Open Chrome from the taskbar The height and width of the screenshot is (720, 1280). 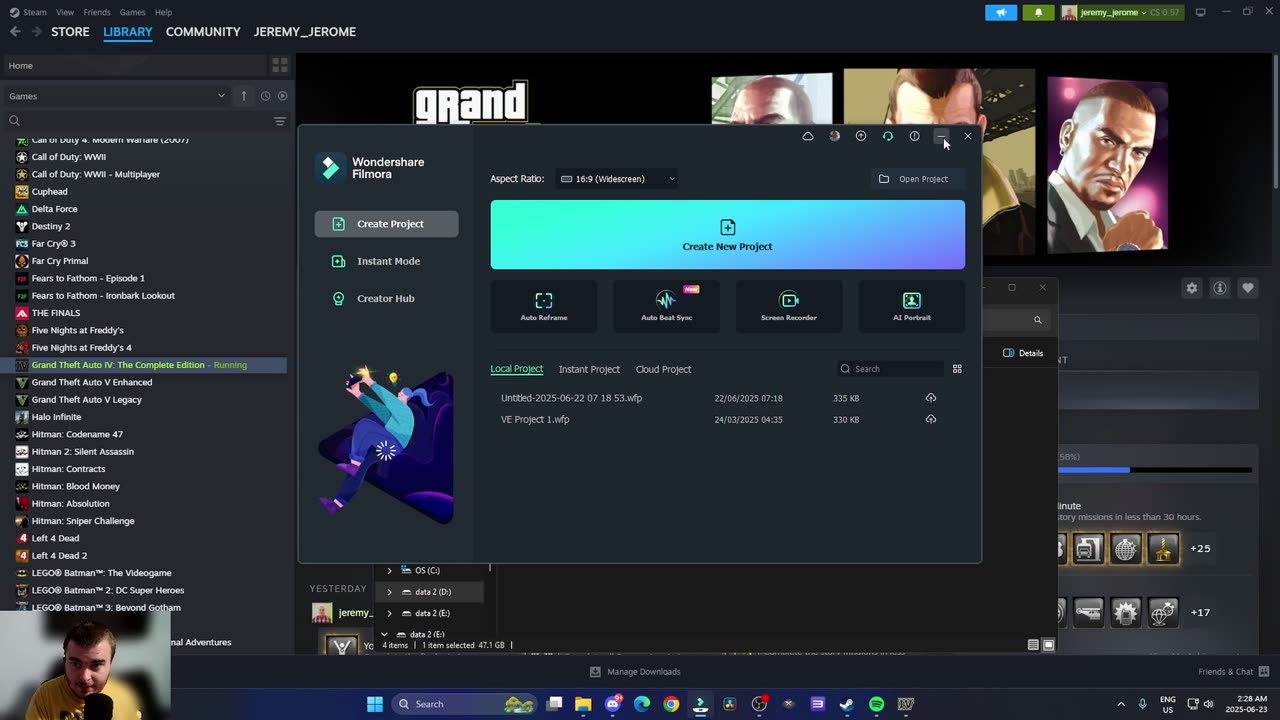[671, 704]
